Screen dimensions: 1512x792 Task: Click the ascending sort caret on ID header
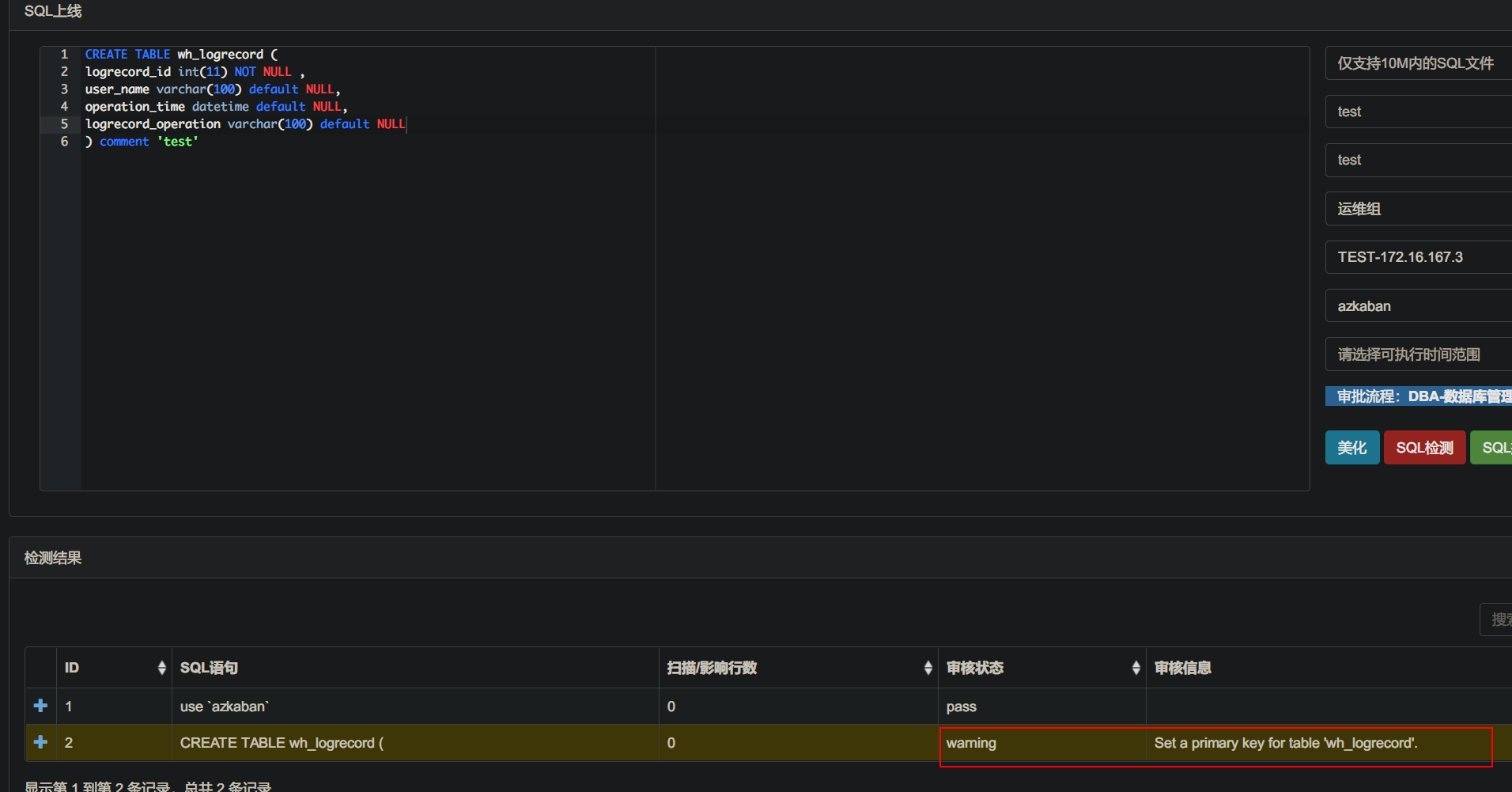[x=161, y=663]
